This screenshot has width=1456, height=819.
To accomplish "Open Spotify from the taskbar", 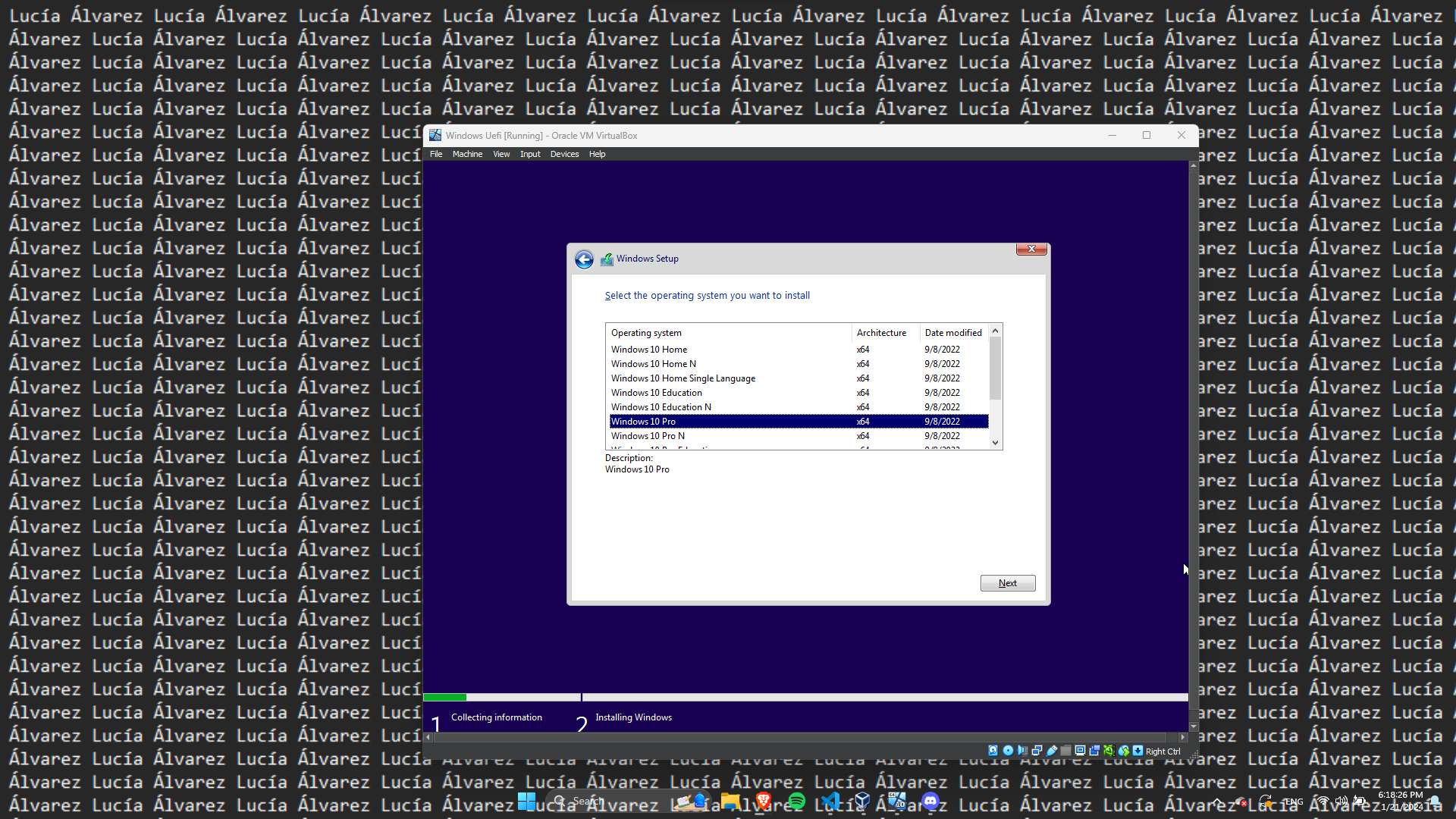I will pos(796,801).
